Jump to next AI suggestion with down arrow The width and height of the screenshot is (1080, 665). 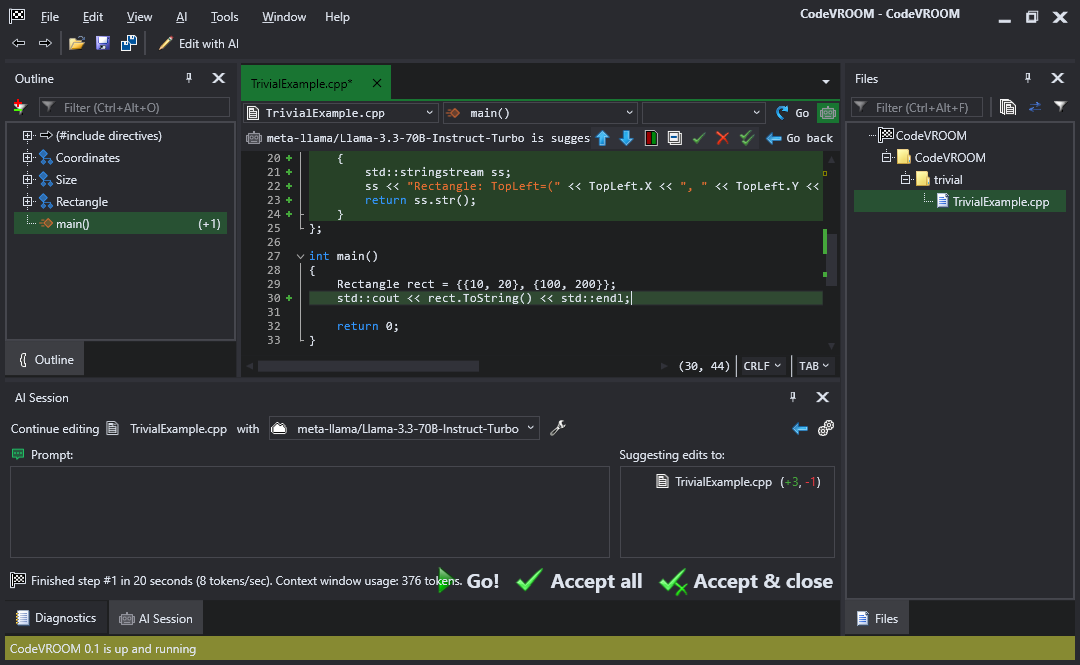(x=627, y=139)
